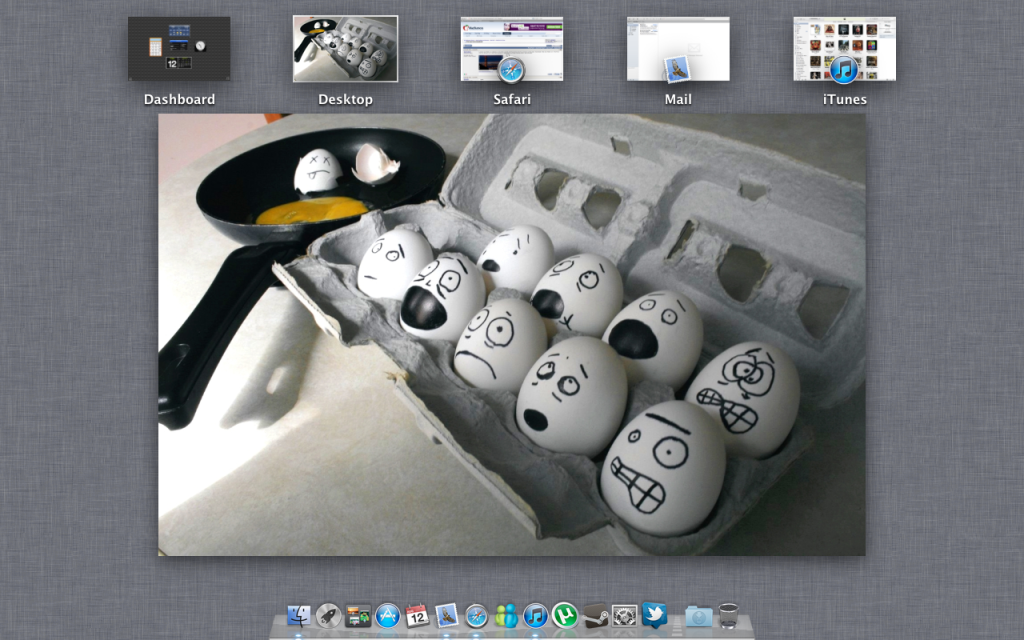Viewport: 1024px width, 640px height.
Task: Switch to the Dashboard space thumbnail
Action: coord(179,49)
